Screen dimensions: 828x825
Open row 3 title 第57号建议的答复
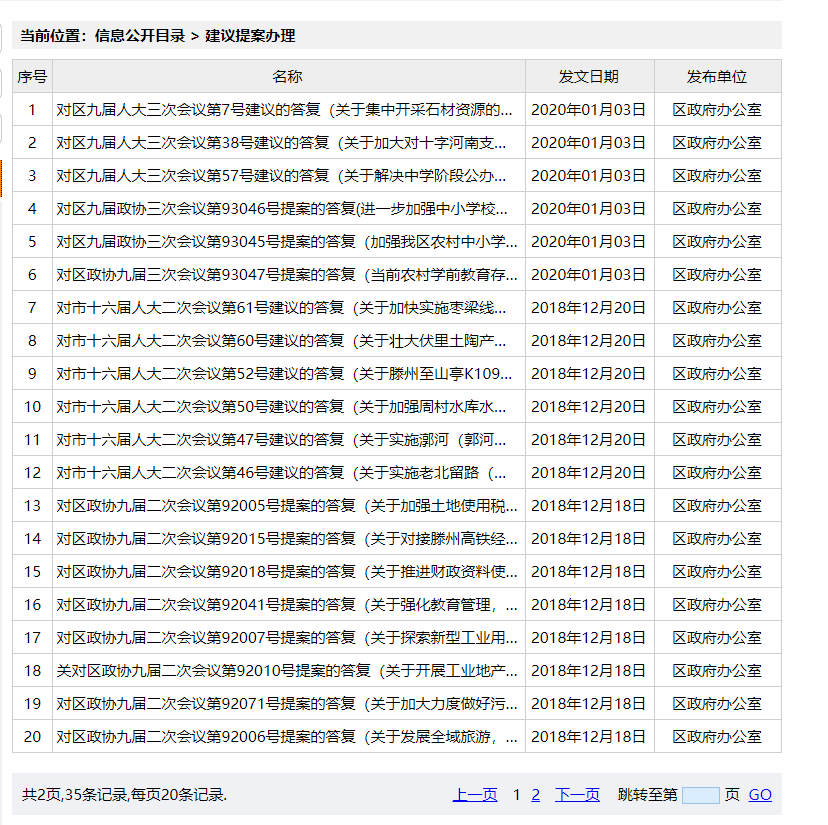281,176
